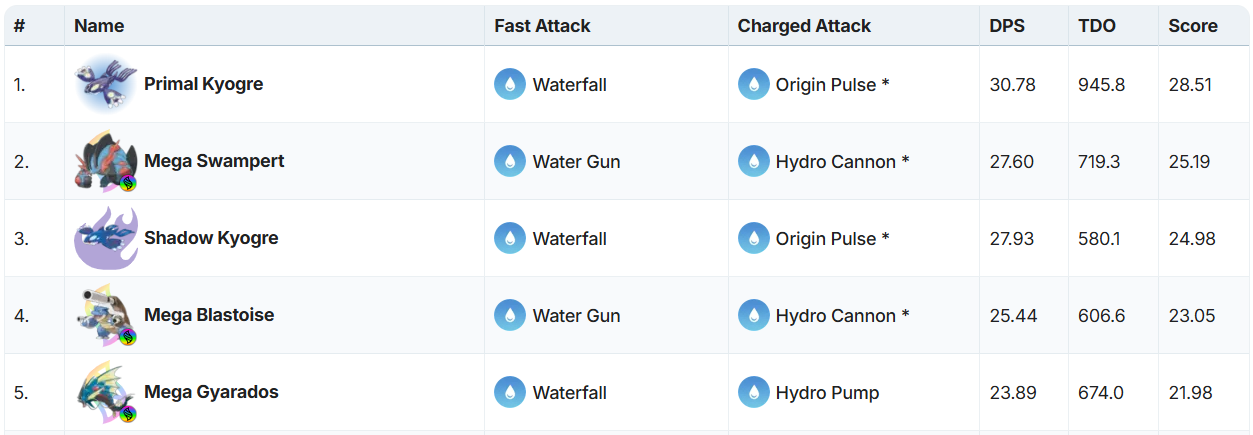Sort table by DPS column header

[x=1007, y=26]
